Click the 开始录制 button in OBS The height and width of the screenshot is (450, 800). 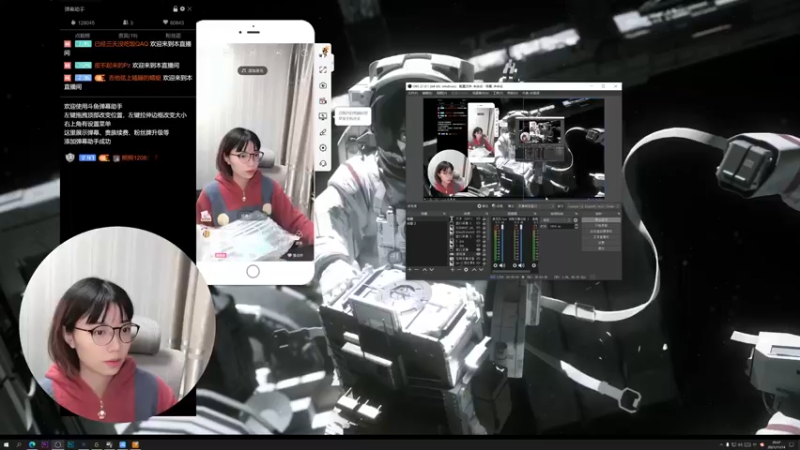[601, 226]
